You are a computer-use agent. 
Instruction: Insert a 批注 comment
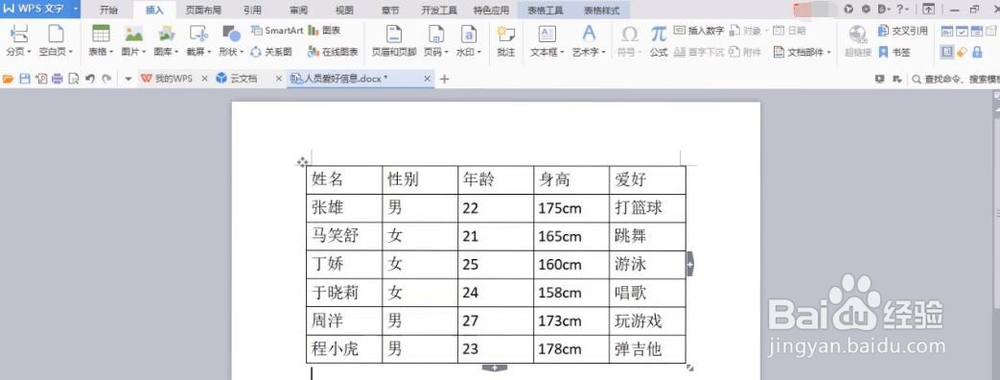(x=506, y=41)
